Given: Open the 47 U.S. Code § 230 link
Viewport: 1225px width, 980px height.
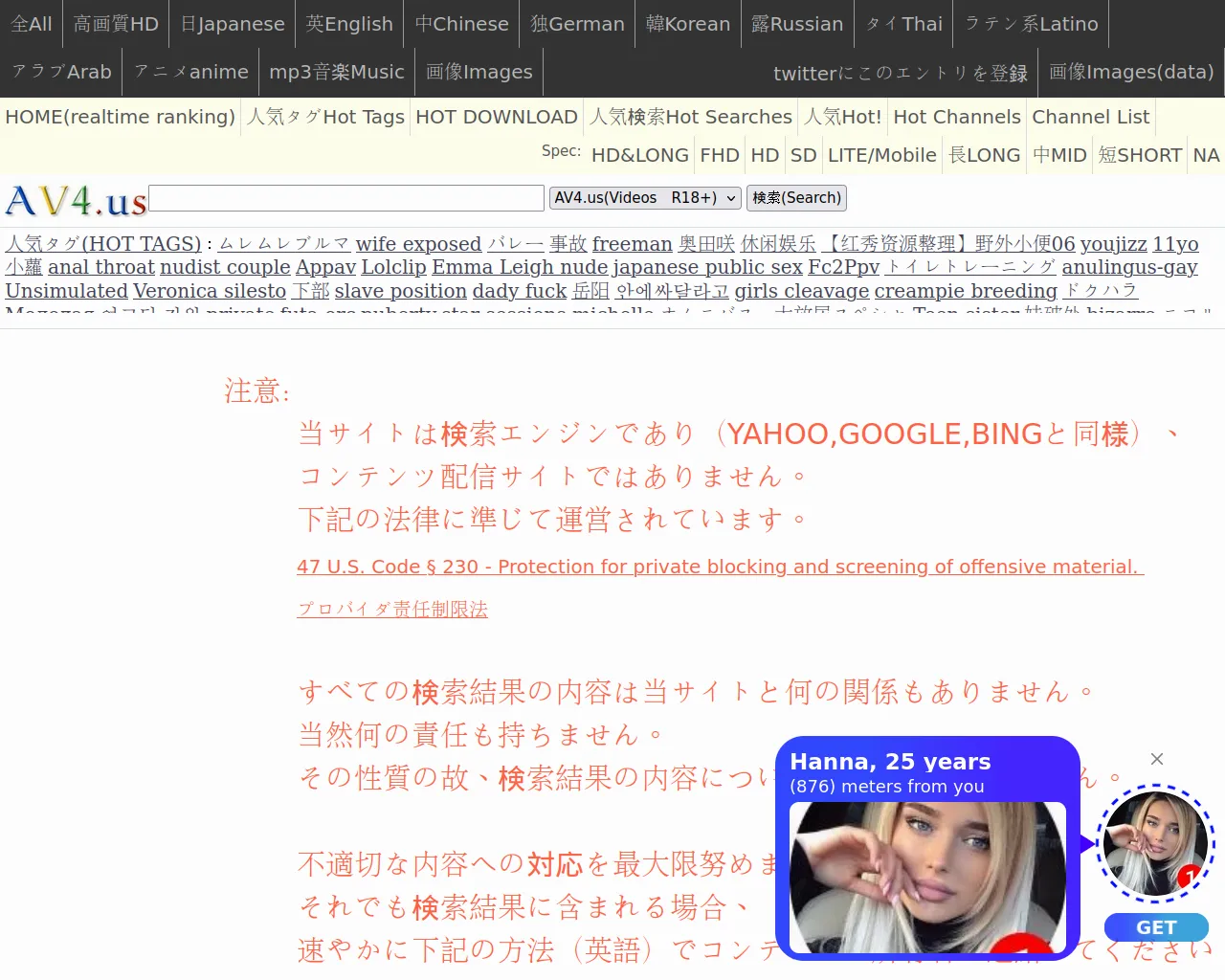Looking at the screenshot, I should pyautogui.click(x=720, y=567).
